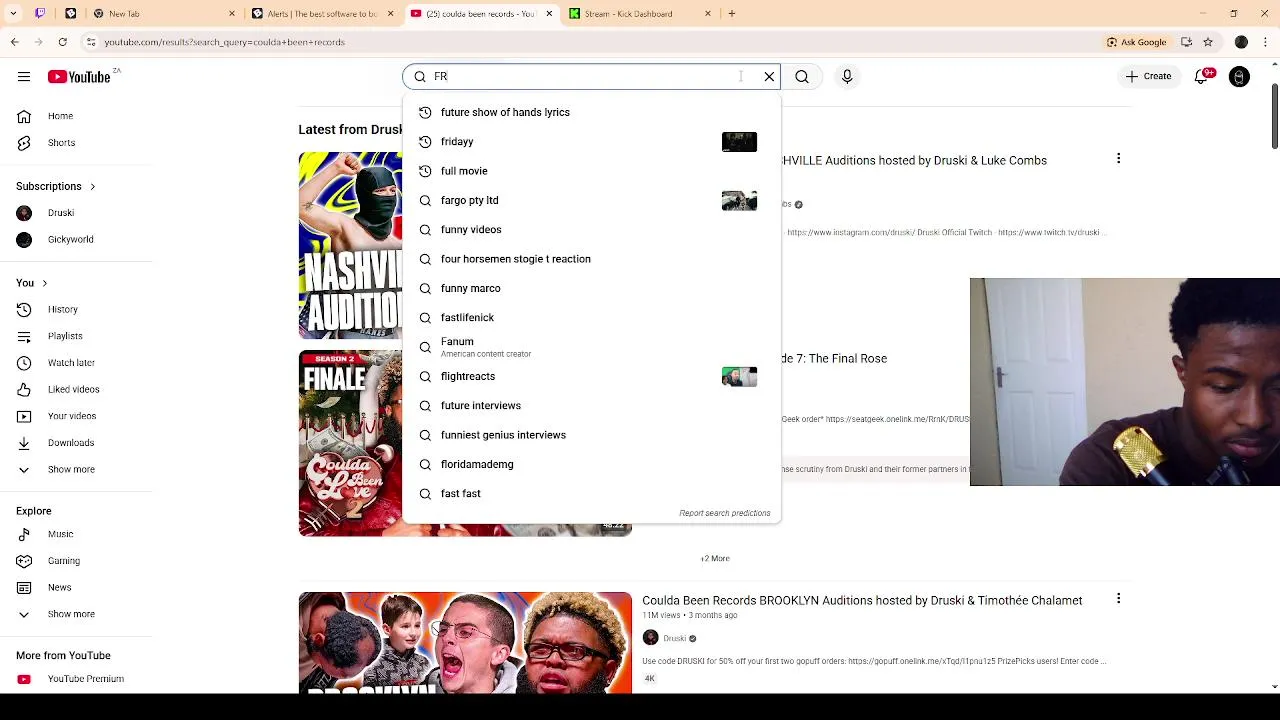Screen dimensions: 1280x720
Task: Open the notifications bell
Action: pyautogui.click(x=1201, y=77)
